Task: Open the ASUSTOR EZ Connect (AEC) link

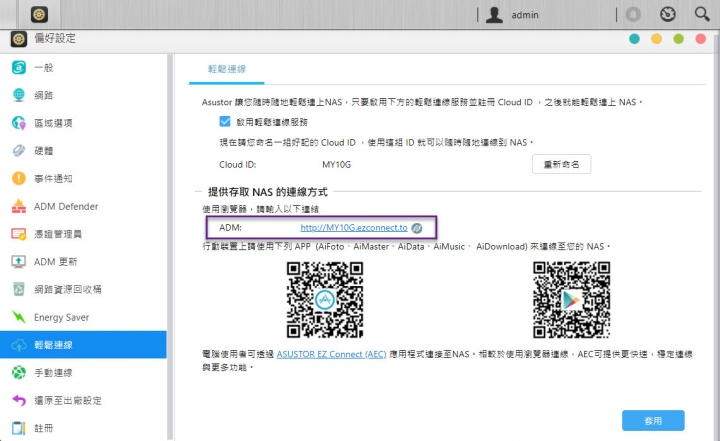Action: pos(331,354)
